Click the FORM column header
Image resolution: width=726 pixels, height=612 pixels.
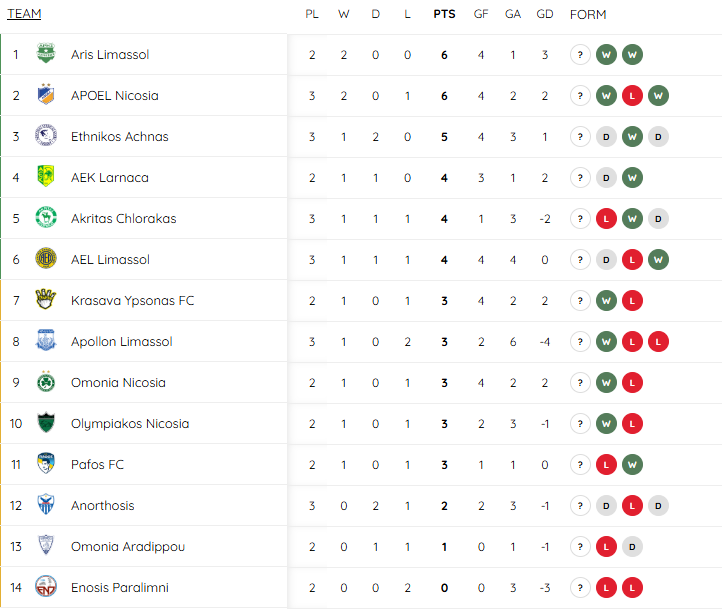pyautogui.click(x=588, y=15)
